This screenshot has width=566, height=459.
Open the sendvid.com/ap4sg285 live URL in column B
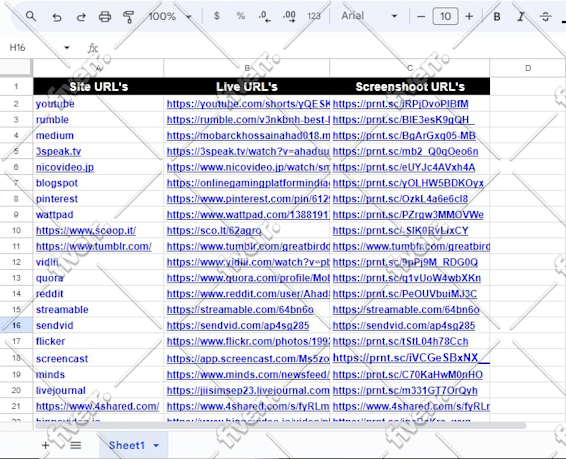(x=238, y=325)
